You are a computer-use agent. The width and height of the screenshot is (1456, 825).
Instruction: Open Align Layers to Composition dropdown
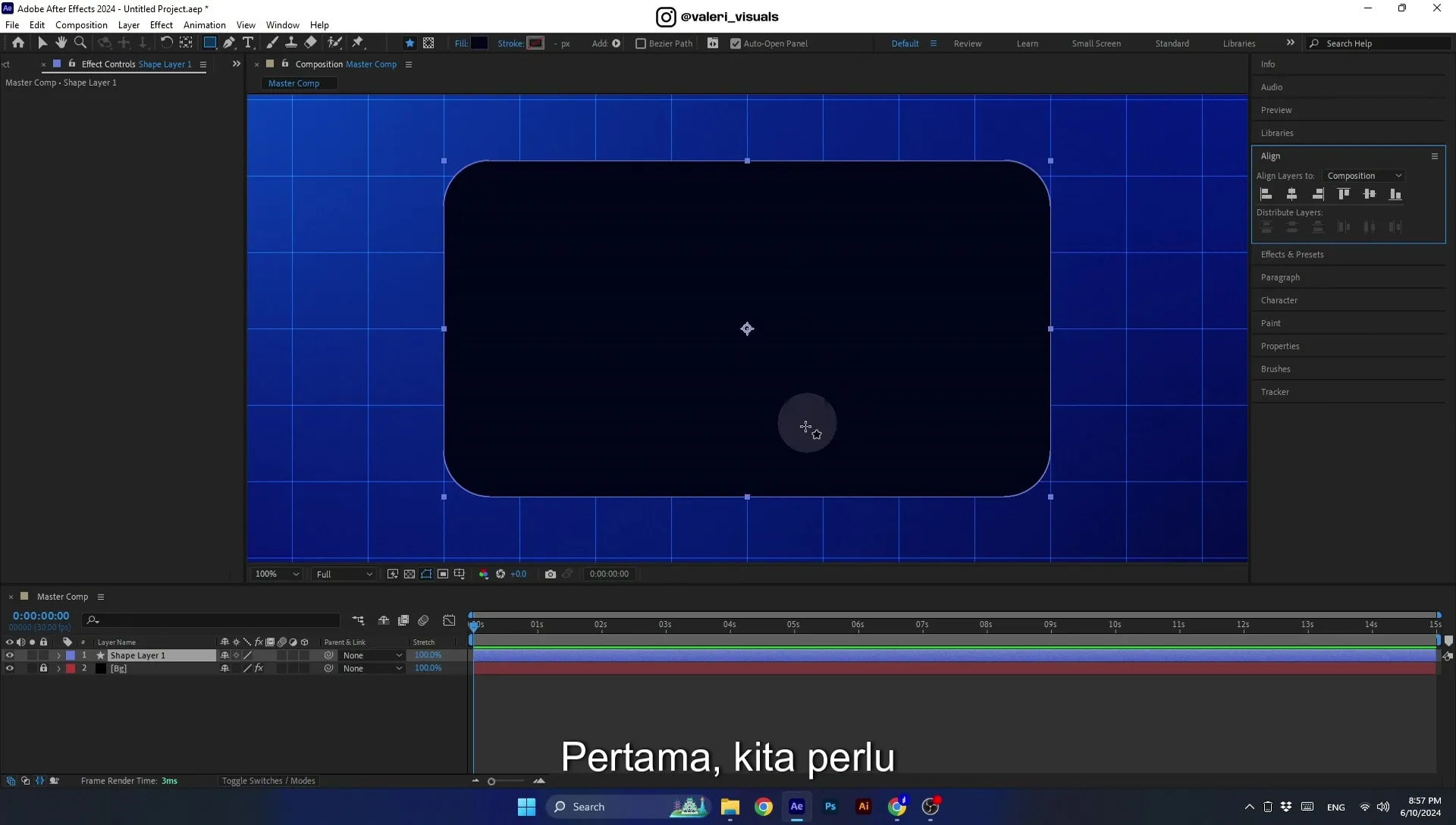[x=1363, y=176]
